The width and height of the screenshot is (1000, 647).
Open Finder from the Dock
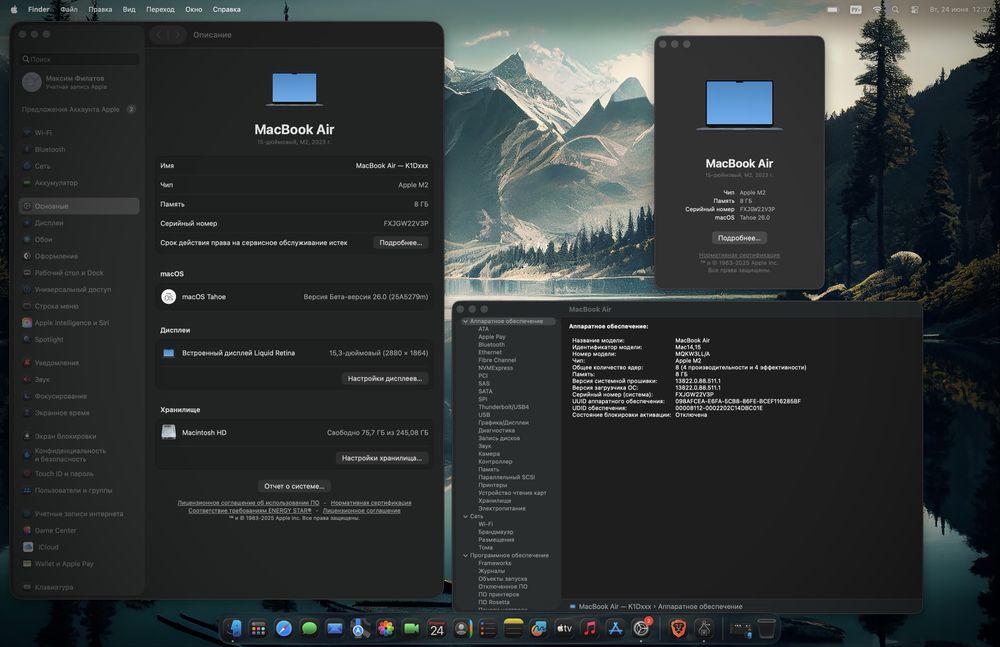pyautogui.click(x=233, y=628)
